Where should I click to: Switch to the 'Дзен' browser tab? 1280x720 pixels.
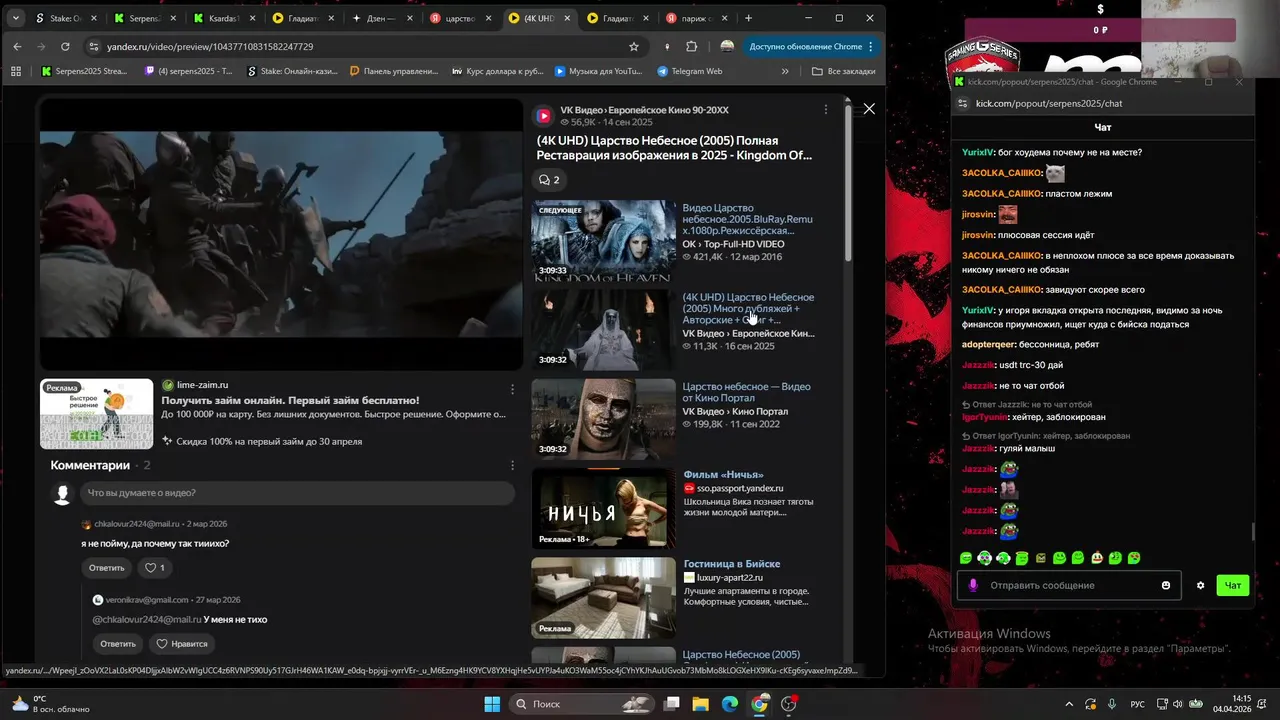pos(382,18)
